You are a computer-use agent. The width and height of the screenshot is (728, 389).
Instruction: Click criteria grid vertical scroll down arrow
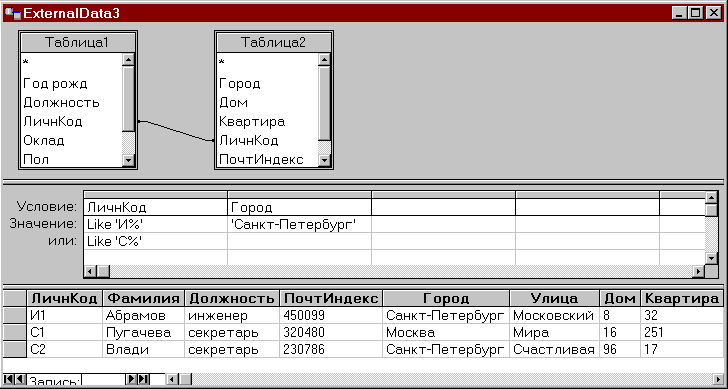pos(711,258)
